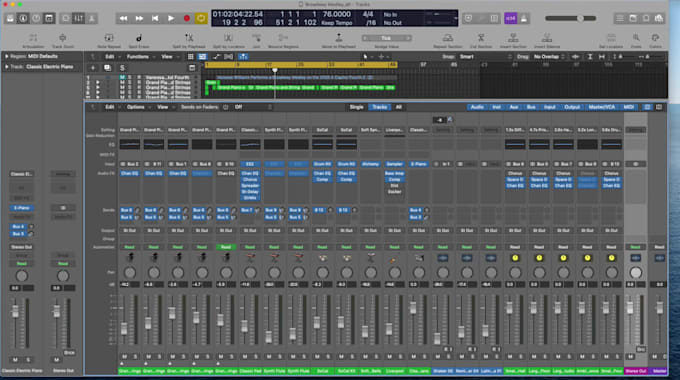
Task: Open the Loop Browser icon
Action: pyautogui.click(x=646, y=18)
